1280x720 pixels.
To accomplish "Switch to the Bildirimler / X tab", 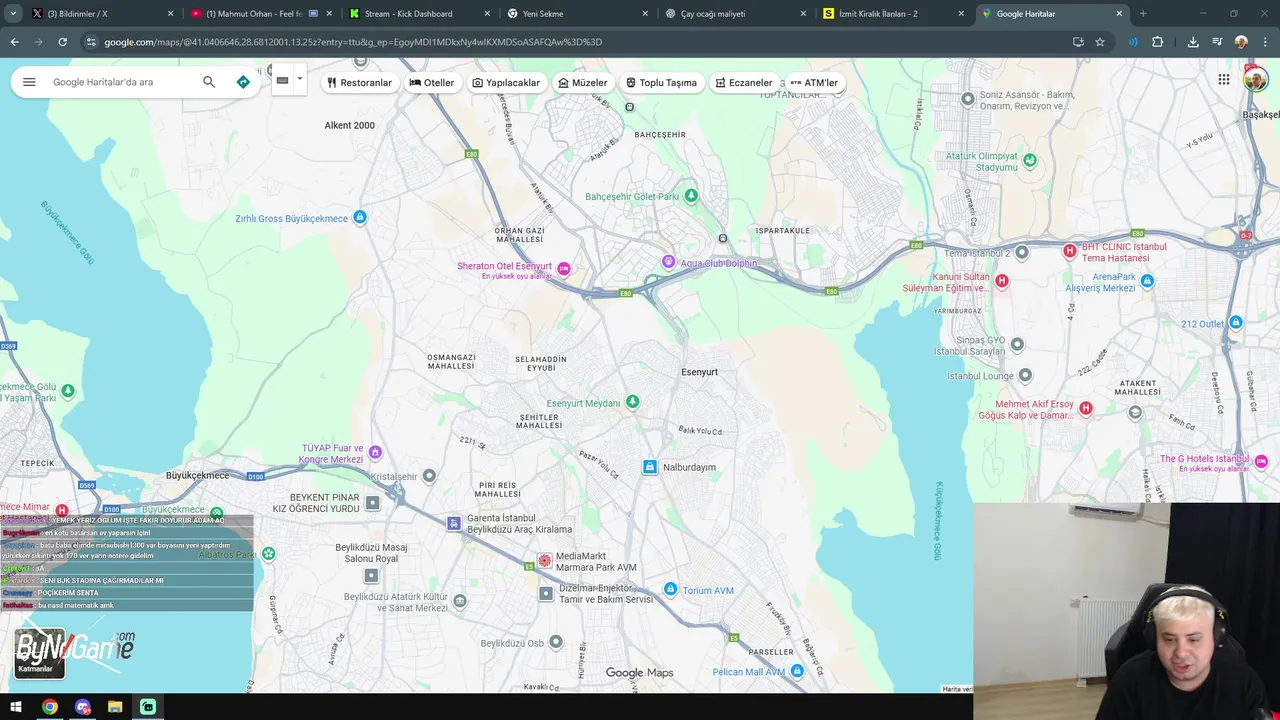I will (x=100, y=14).
